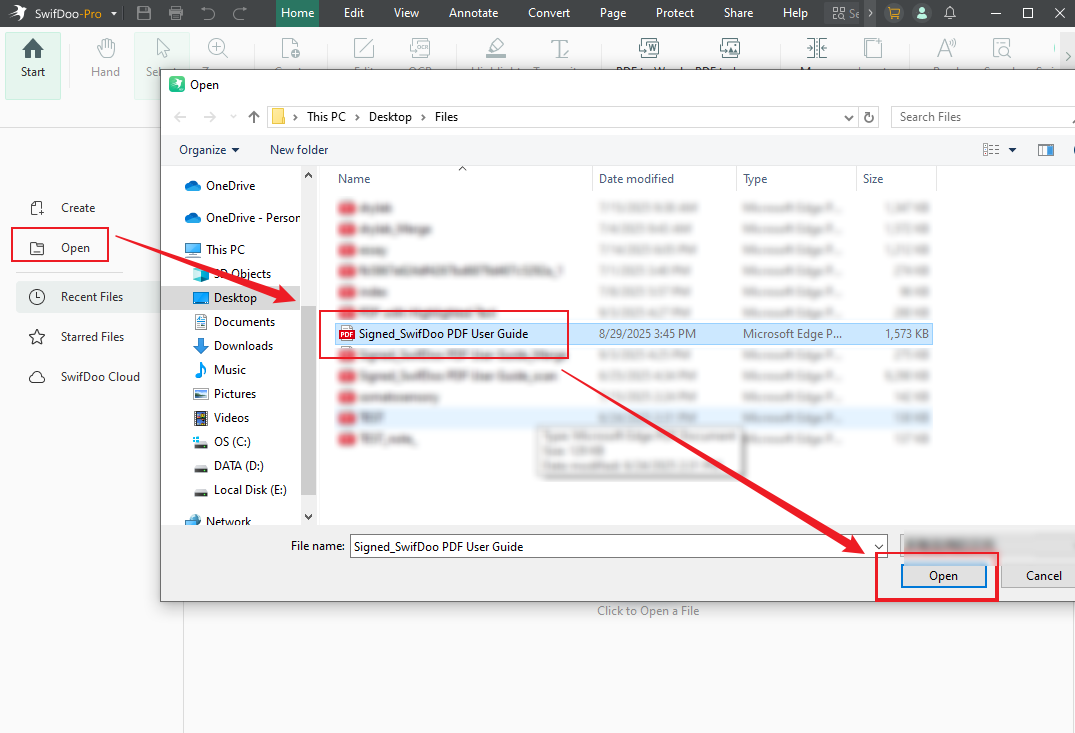Go up one folder level using the up arrow
Image resolution: width=1075 pixels, height=733 pixels.
point(254,117)
